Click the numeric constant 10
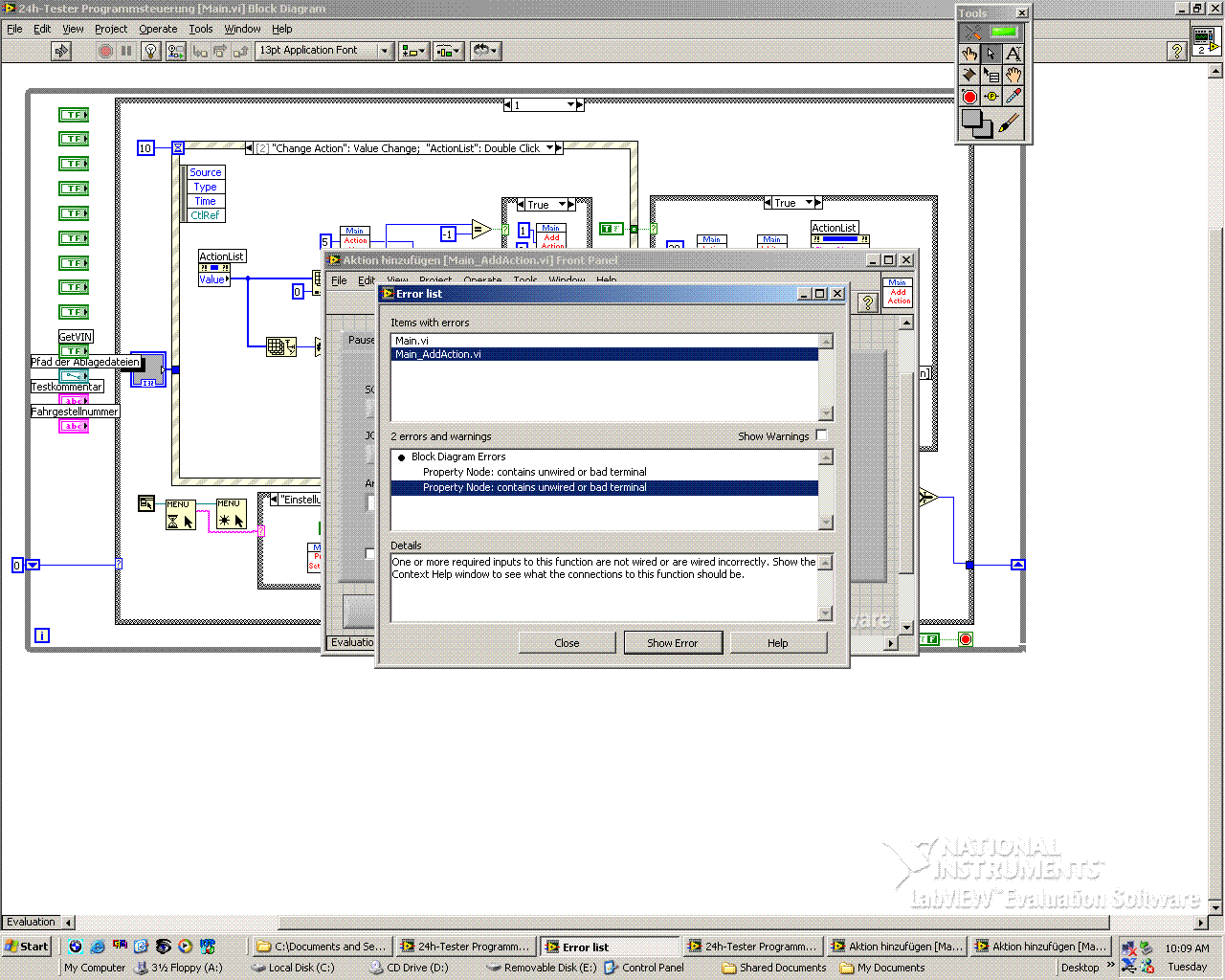 (x=145, y=148)
